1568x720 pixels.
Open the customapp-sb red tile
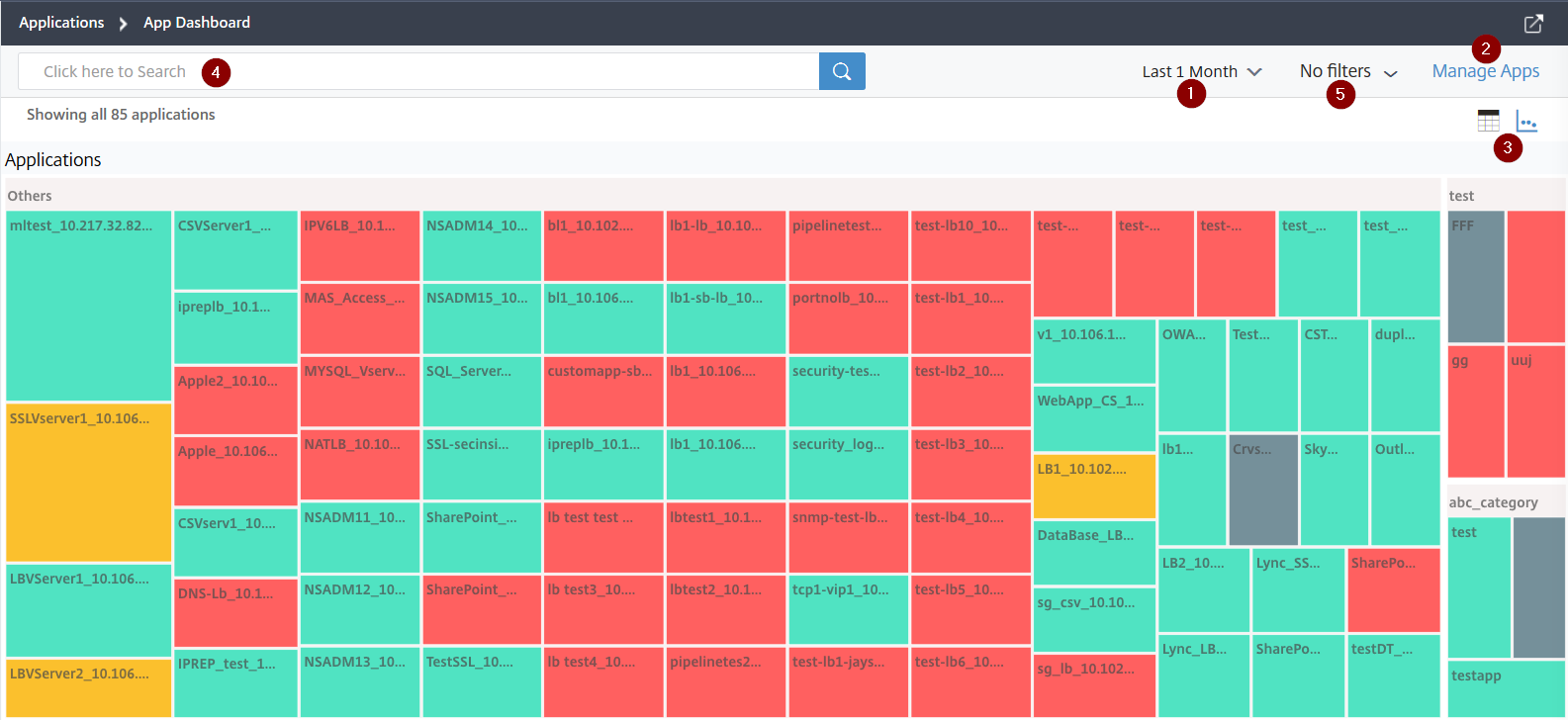[603, 392]
